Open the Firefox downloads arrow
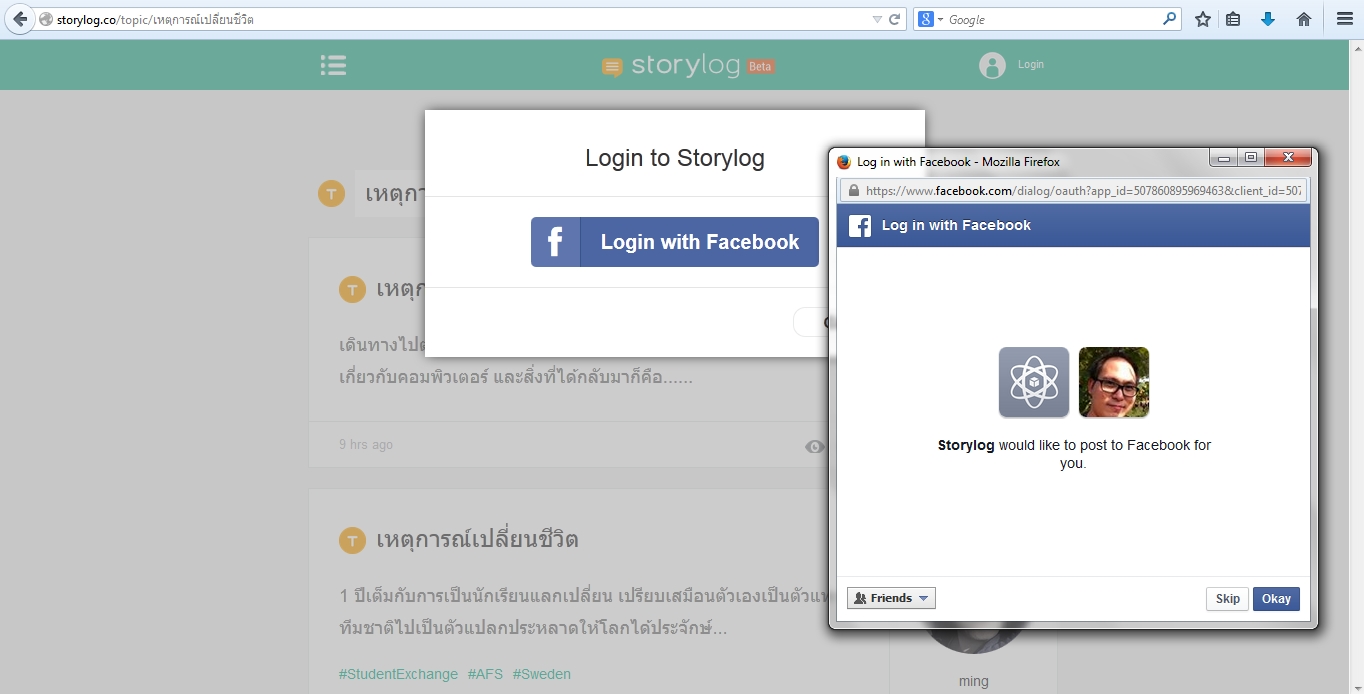Screen dimensions: 1364x694 pyautogui.click(x=1268, y=19)
